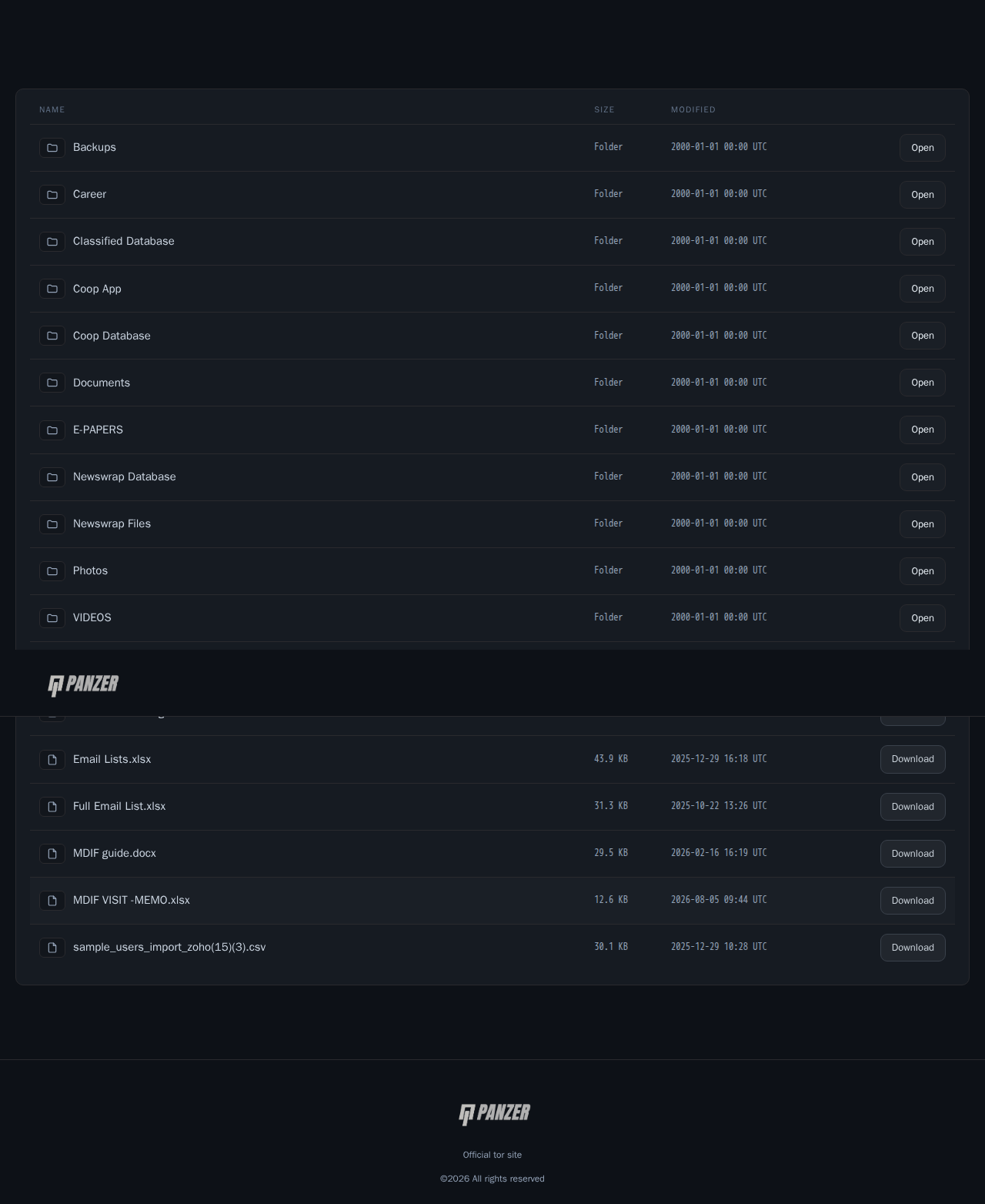Image resolution: width=985 pixels, height=1204 pixels.
Task: Click the SIZE column header
Action: tap(604, 109)
